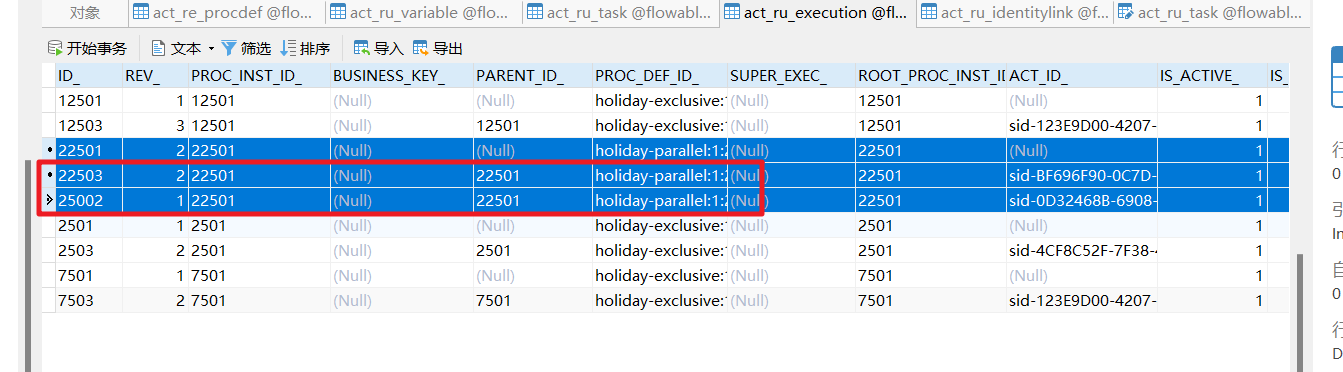The image size is (1343, 372).
Task: Click the BUSINESS_KEY_ Null cell of row 7501
Action: pos(400,275)
